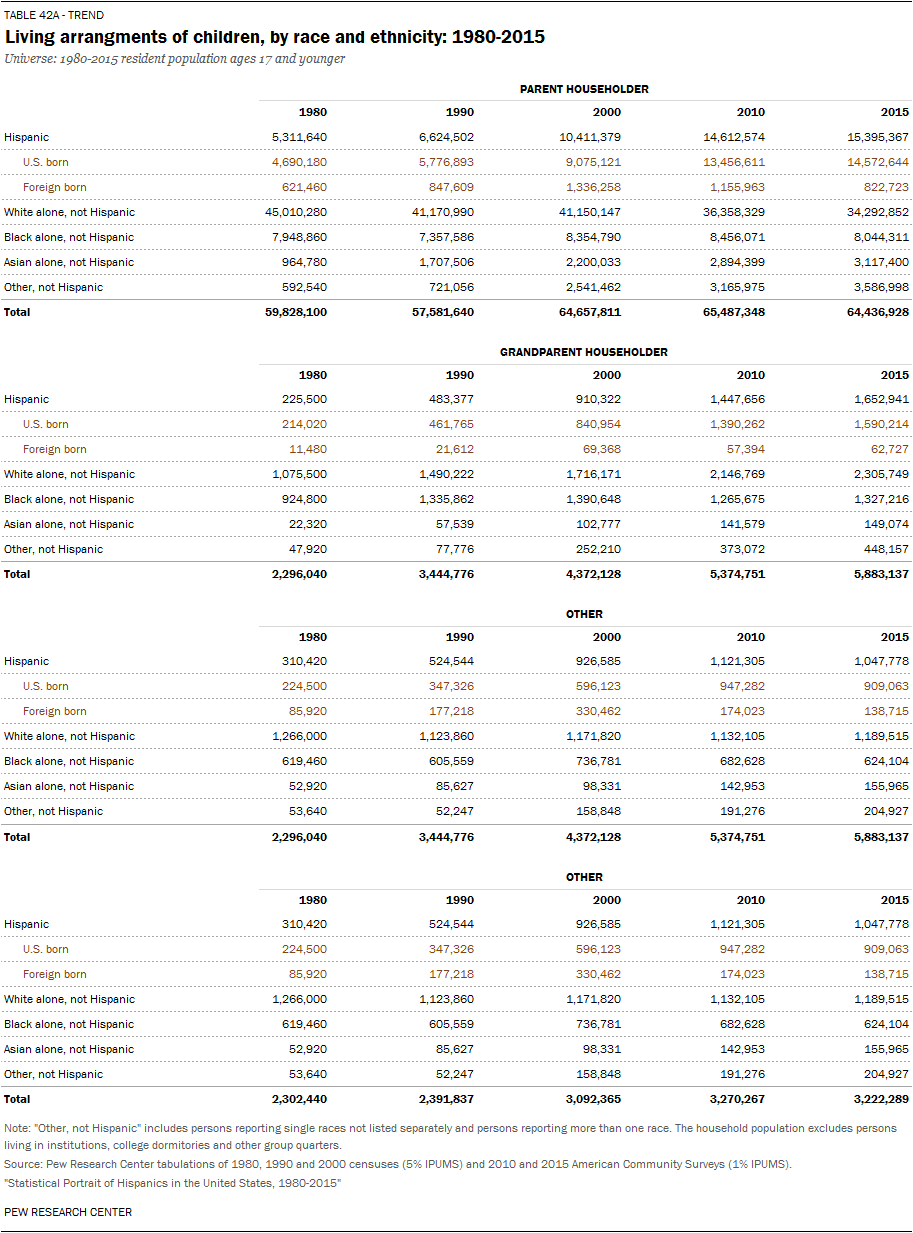Click the PEW RESEARCH CENTER footer text
913x1233 pixels.
pyautogui.click(x=68, y=1212)
